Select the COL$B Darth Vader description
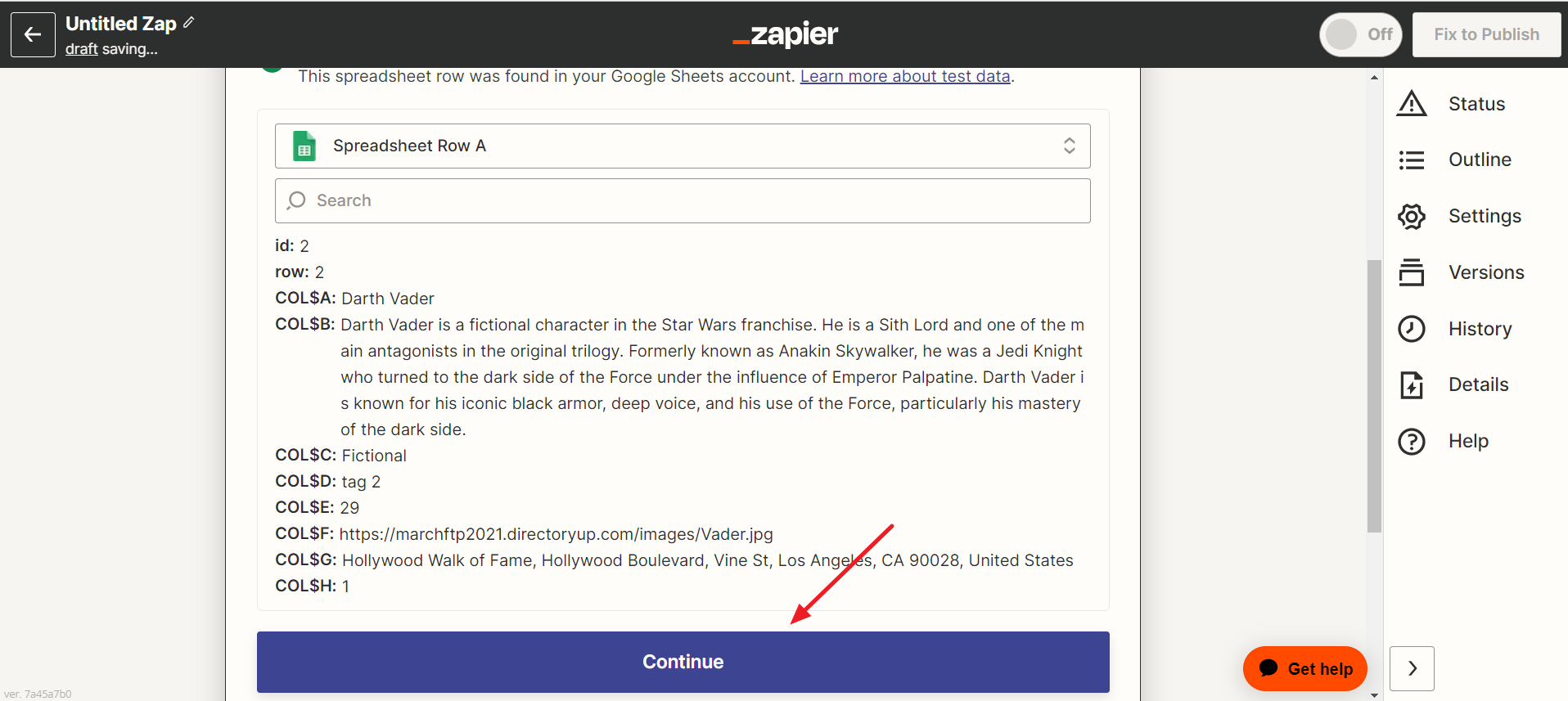This screenshot has height=701, width=1568. [712, 377]
